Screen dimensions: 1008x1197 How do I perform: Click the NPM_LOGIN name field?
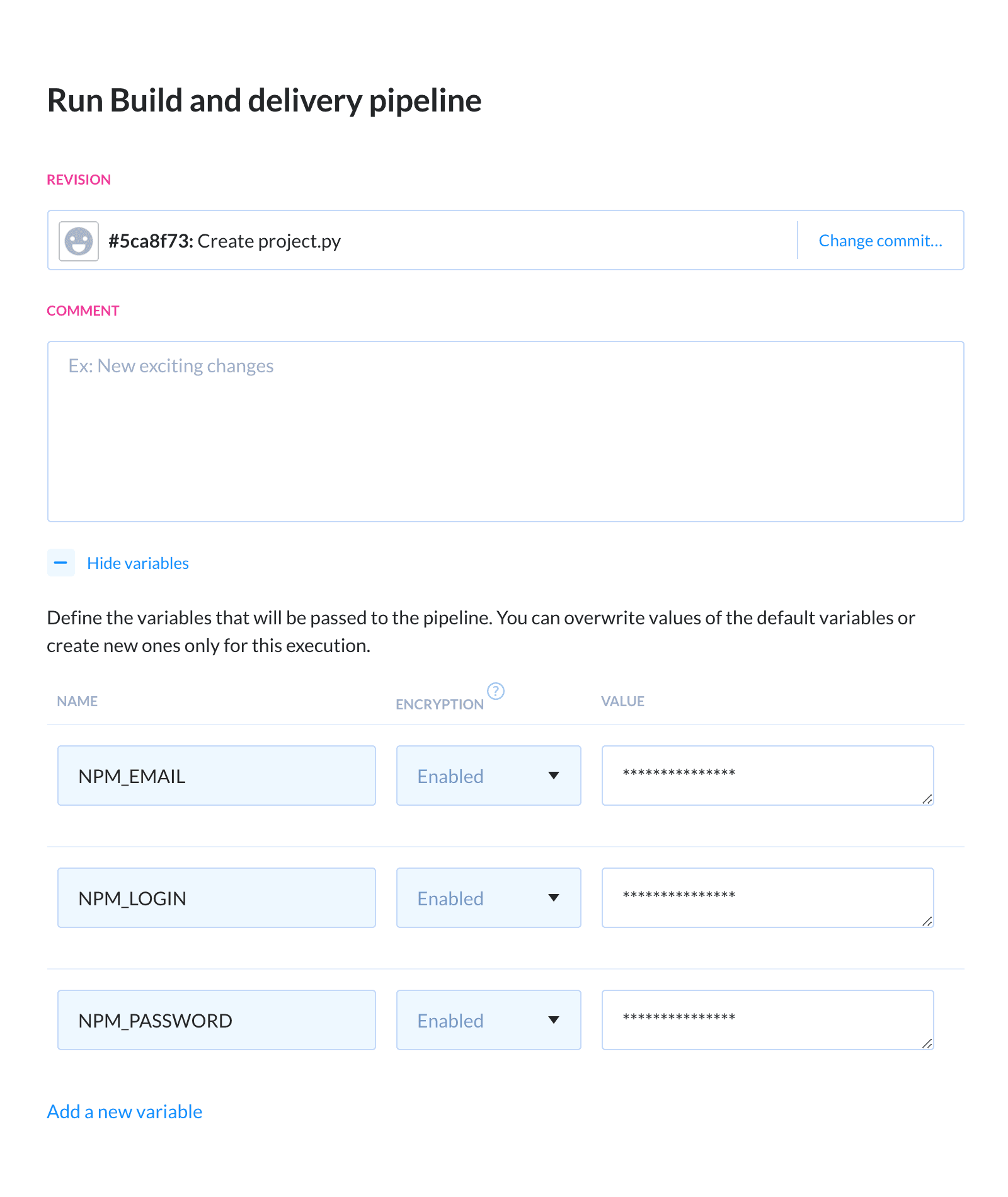[x=216, y=898]
